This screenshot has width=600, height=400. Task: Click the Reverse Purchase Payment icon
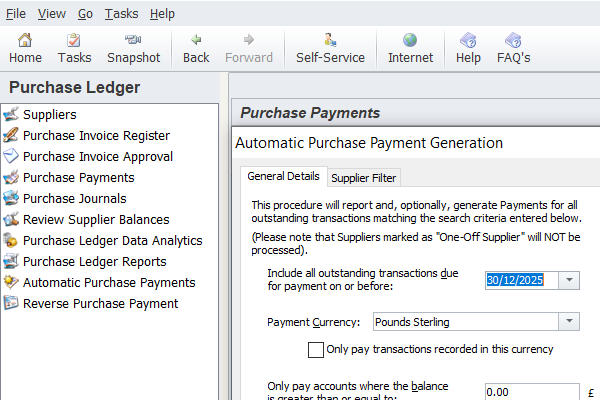11,304
